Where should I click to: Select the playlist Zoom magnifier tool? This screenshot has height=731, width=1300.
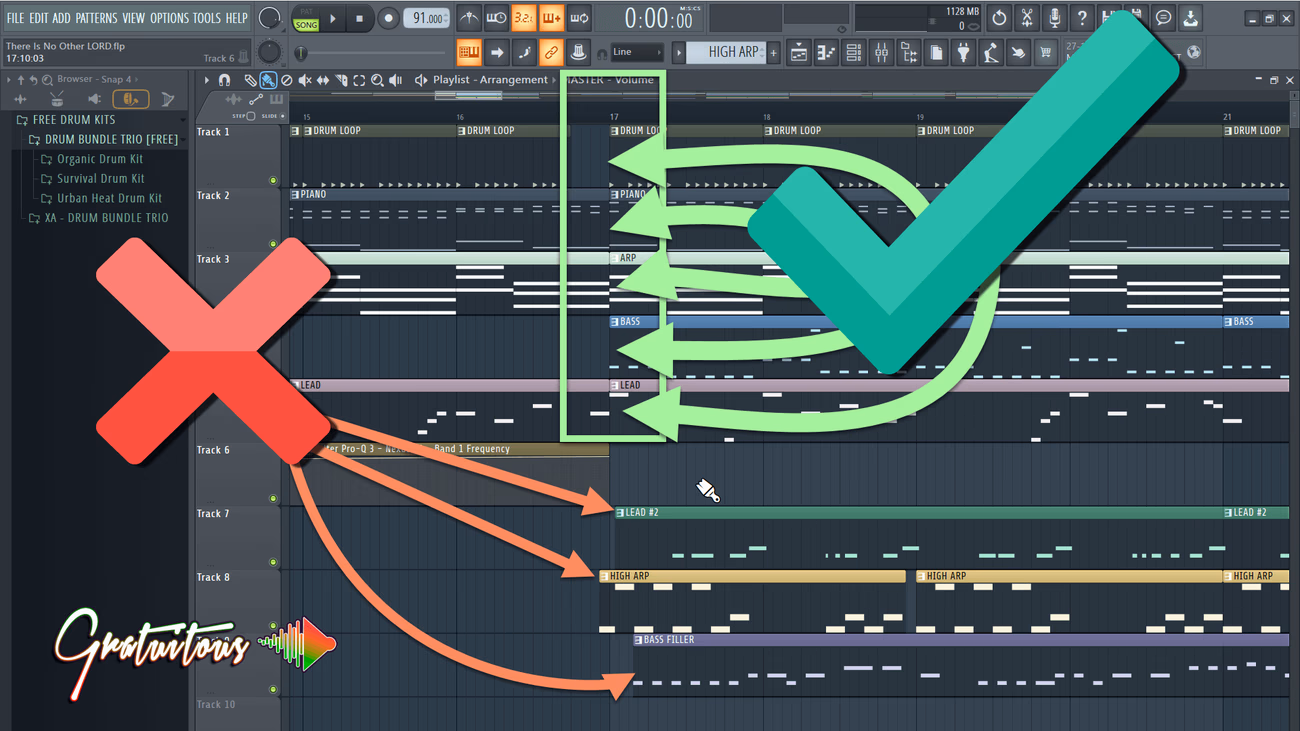click(377, 80)
